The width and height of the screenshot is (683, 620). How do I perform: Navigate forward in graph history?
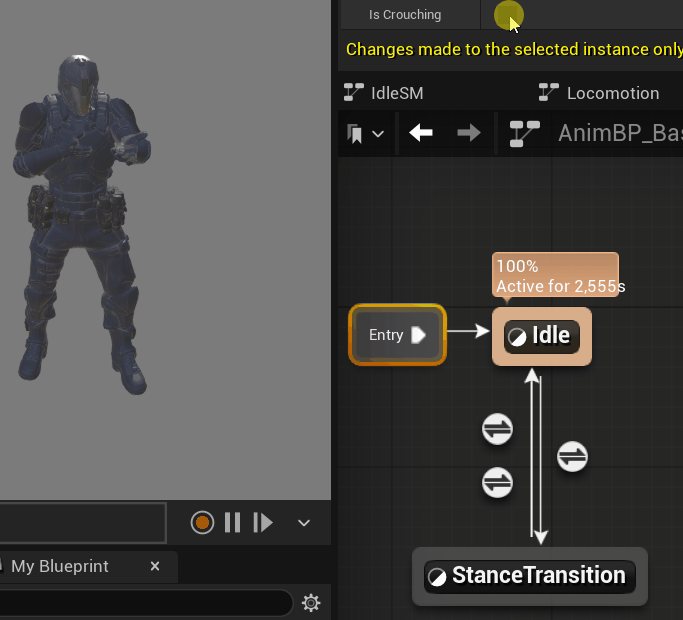(x=468, y=133)
